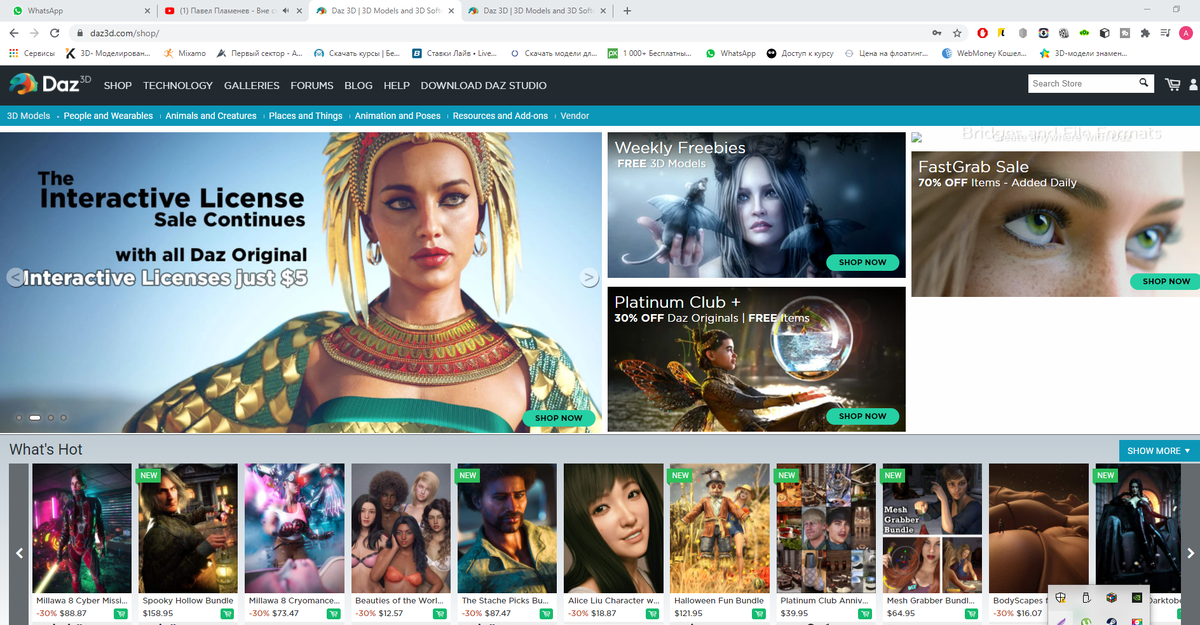Open Places and Things category
1200x625 pixels.
click(x=306, y=116)
